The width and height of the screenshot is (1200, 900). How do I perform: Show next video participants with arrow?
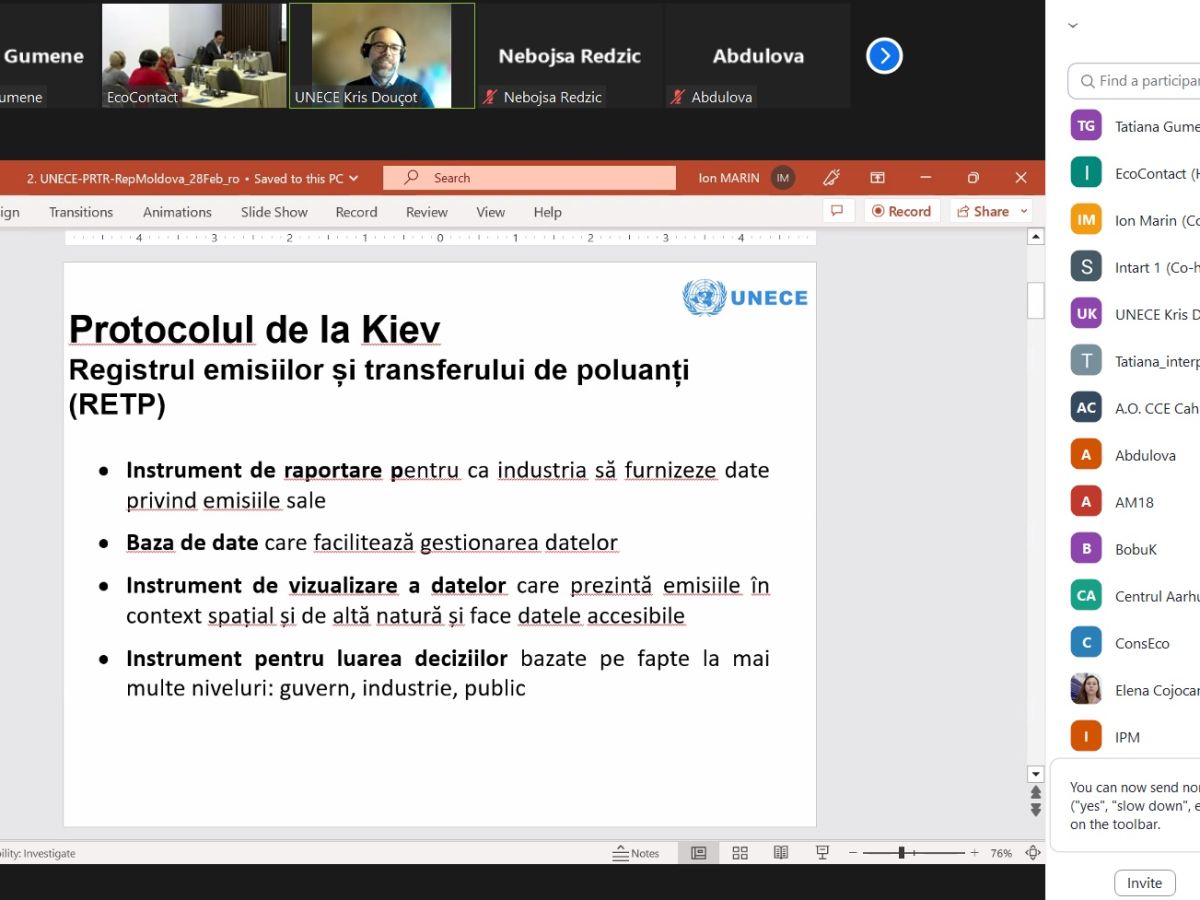coord(884,56)
